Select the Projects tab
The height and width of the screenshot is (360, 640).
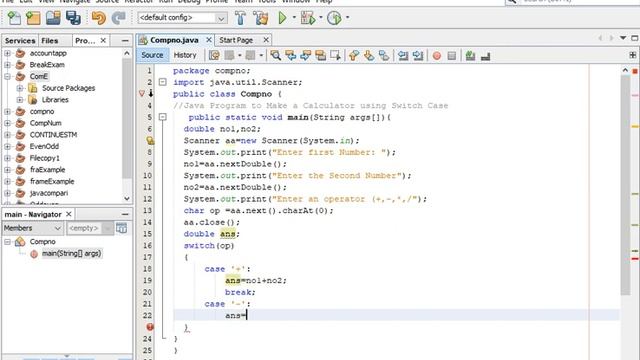point(85,41)
